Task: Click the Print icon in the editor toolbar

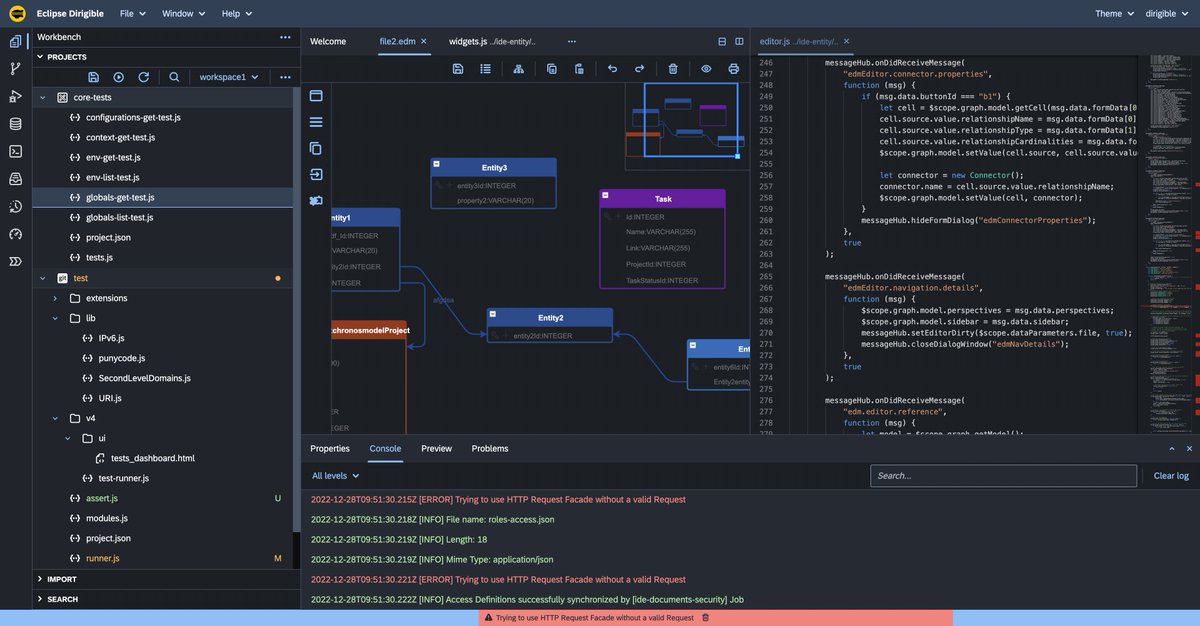Action: tap(734, 69)
